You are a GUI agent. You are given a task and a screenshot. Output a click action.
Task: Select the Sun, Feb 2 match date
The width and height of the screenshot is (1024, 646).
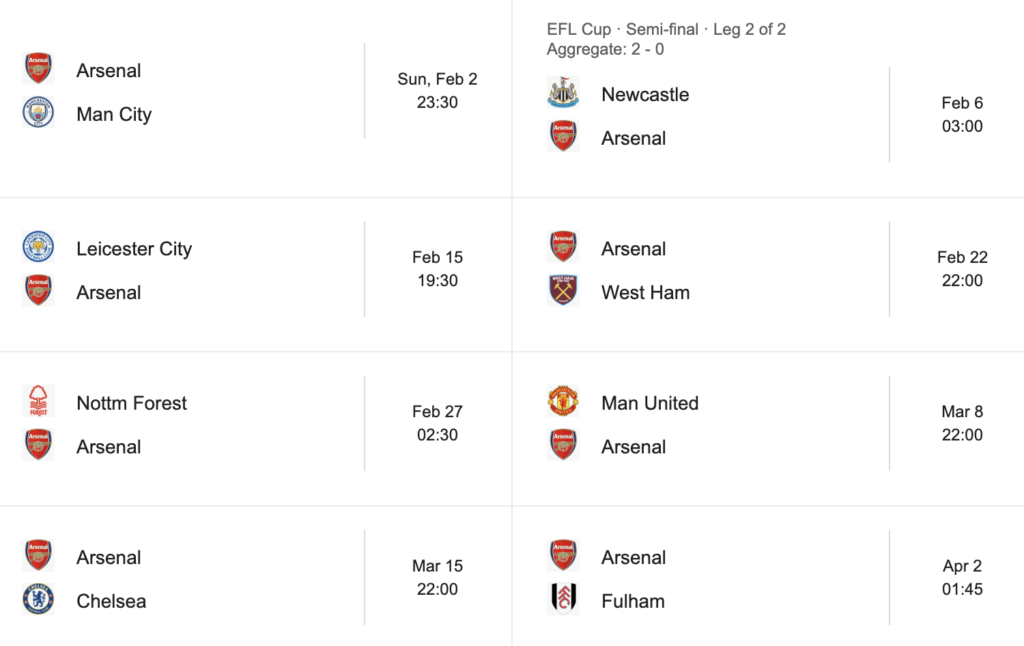tap(437, 79)
